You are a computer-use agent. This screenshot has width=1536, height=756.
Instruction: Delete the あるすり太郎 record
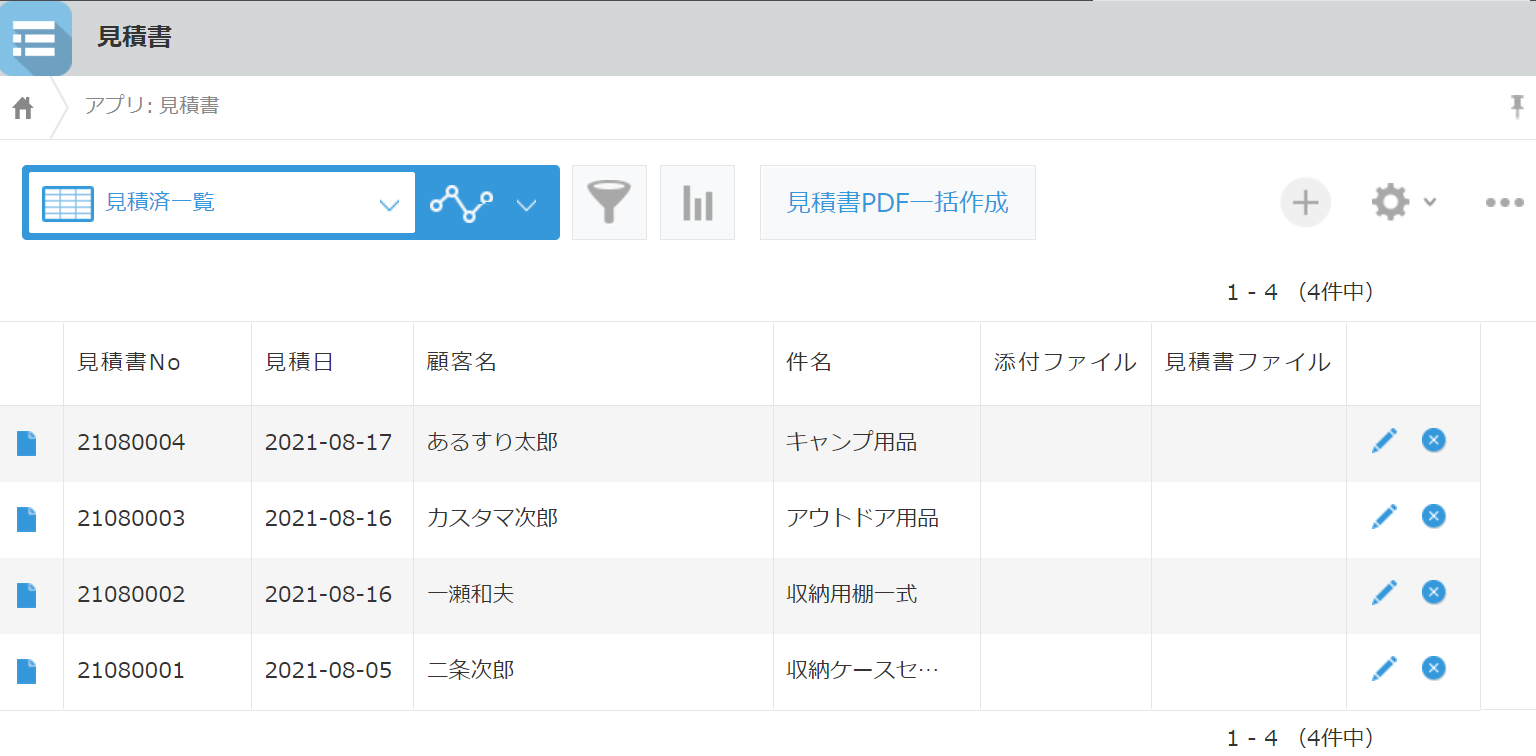pyautogui.click(x=1434, y=440)
